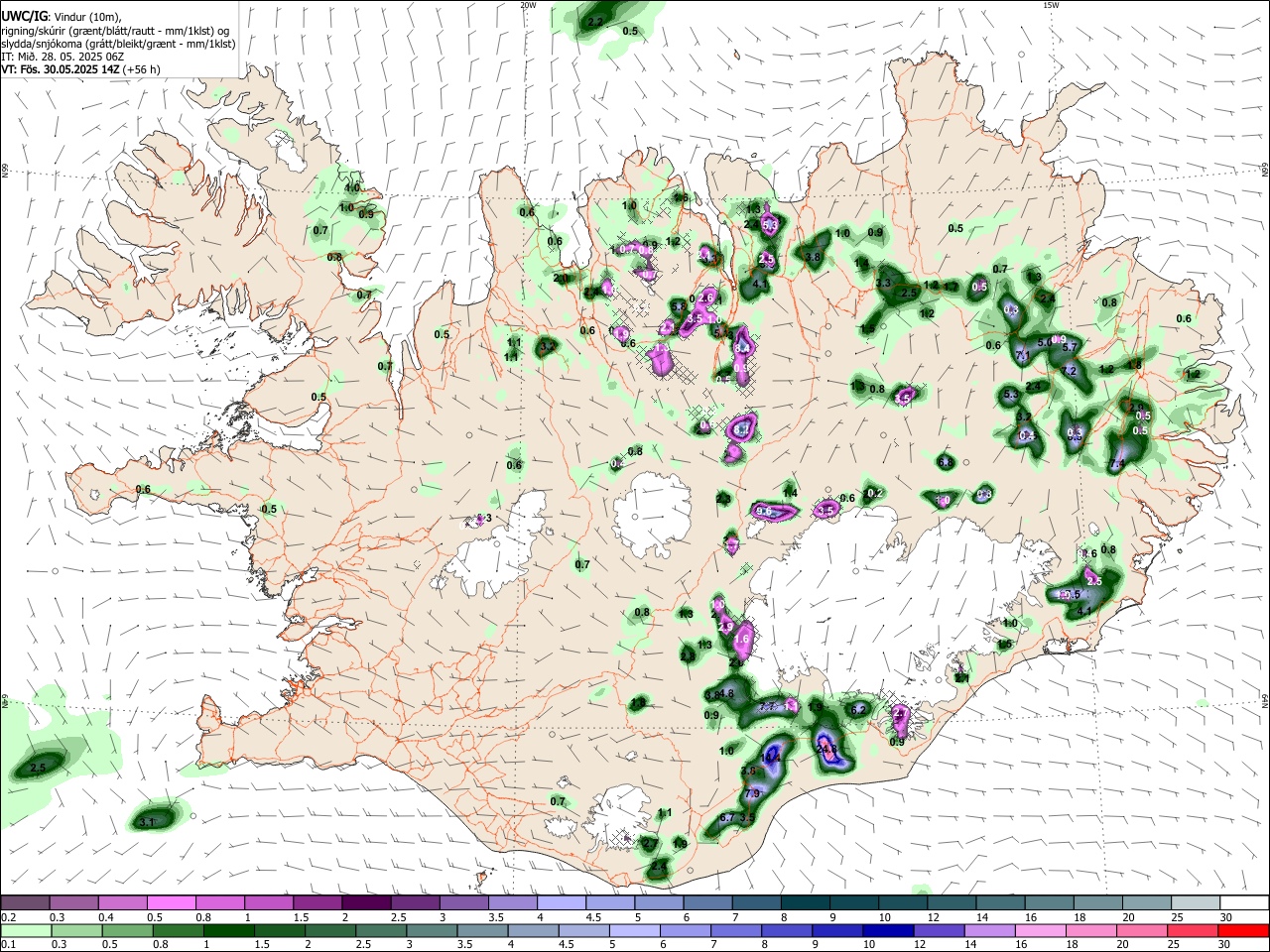Select top legend swatch between 8 and 9
This screenshot has width=1270, height=952.
pyautogui.click(x=805, y=903)
